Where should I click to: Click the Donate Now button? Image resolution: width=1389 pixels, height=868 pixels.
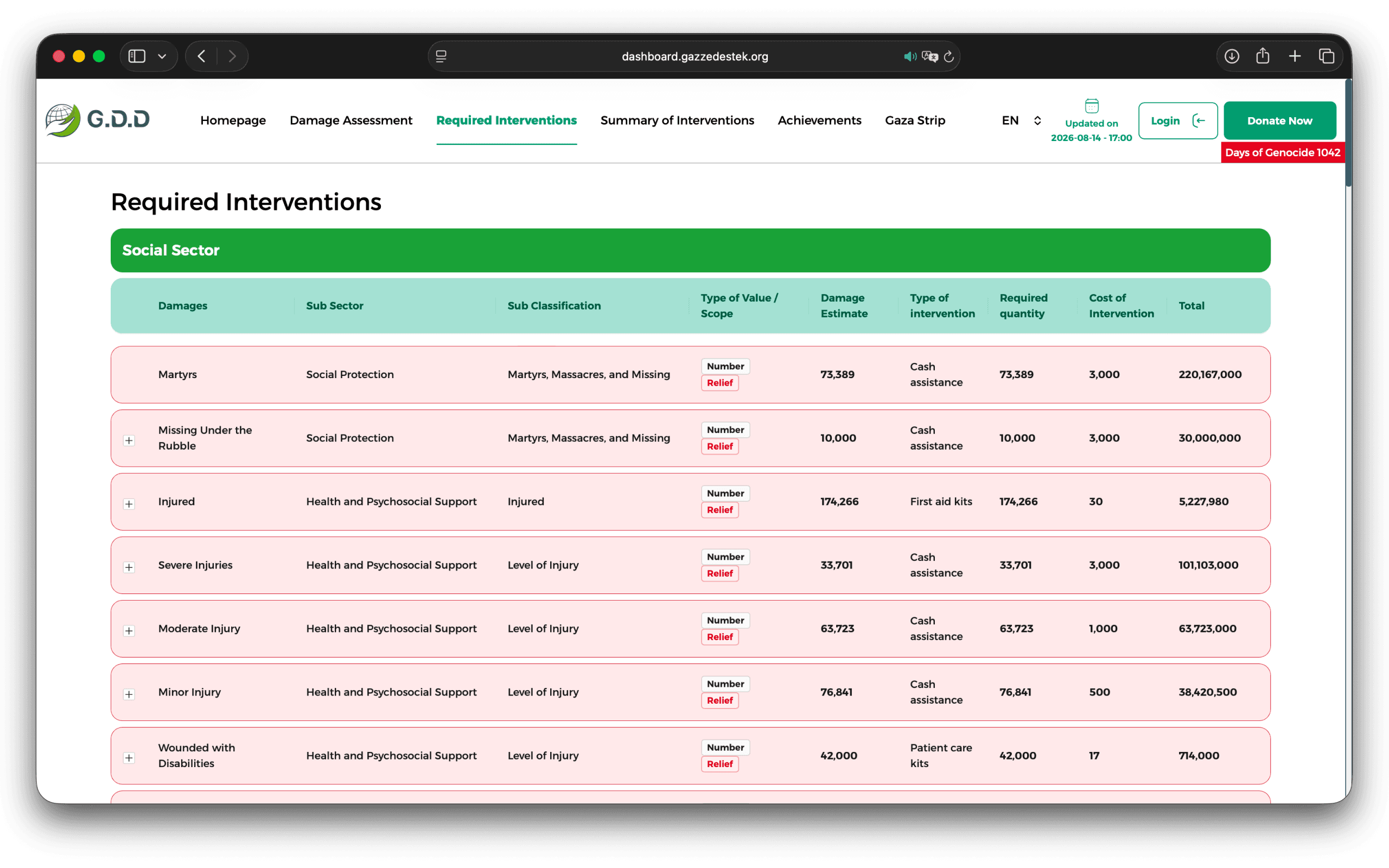tap(1279, 120)
